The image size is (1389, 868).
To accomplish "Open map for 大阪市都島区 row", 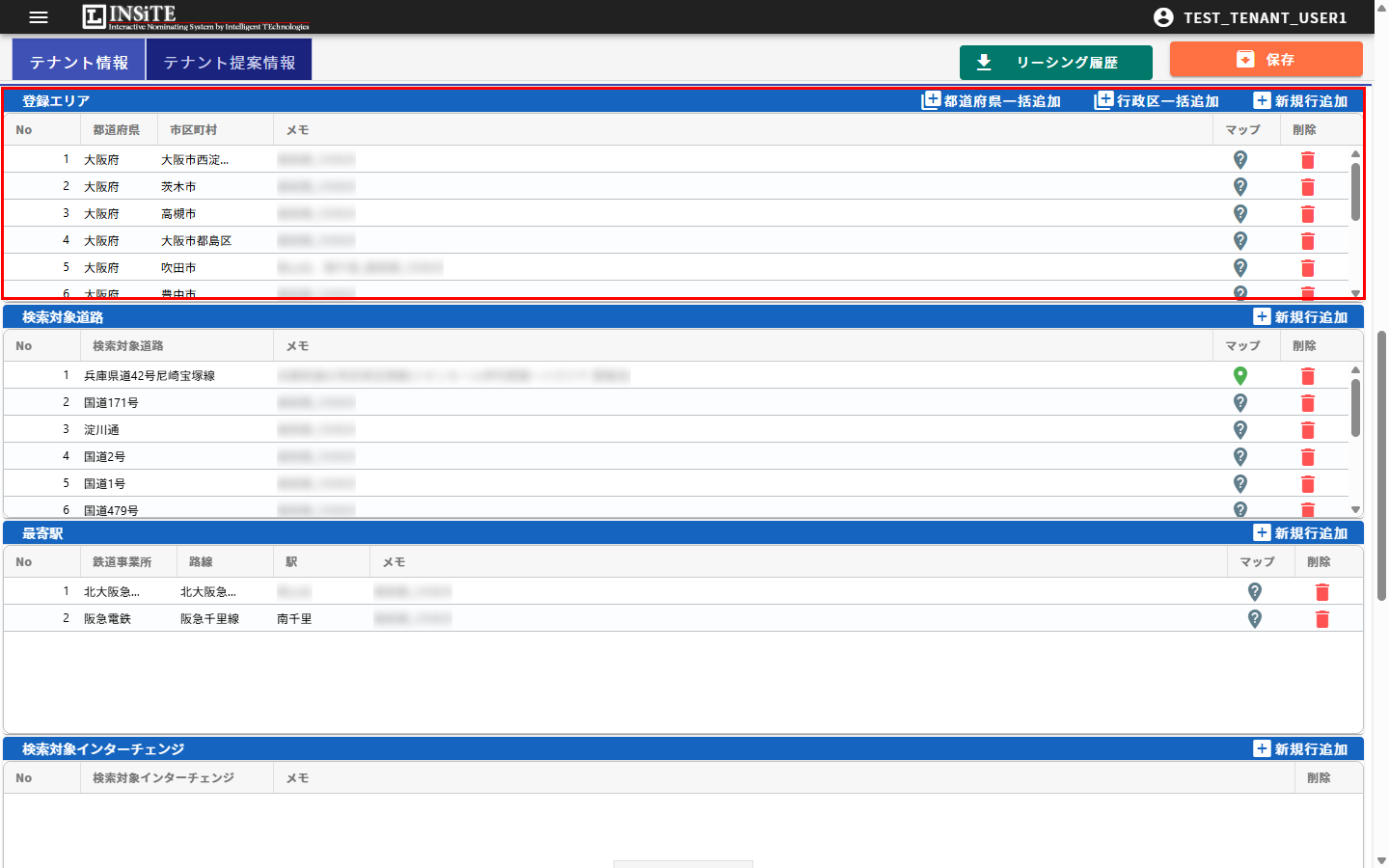I will [x=1240, y=240].
